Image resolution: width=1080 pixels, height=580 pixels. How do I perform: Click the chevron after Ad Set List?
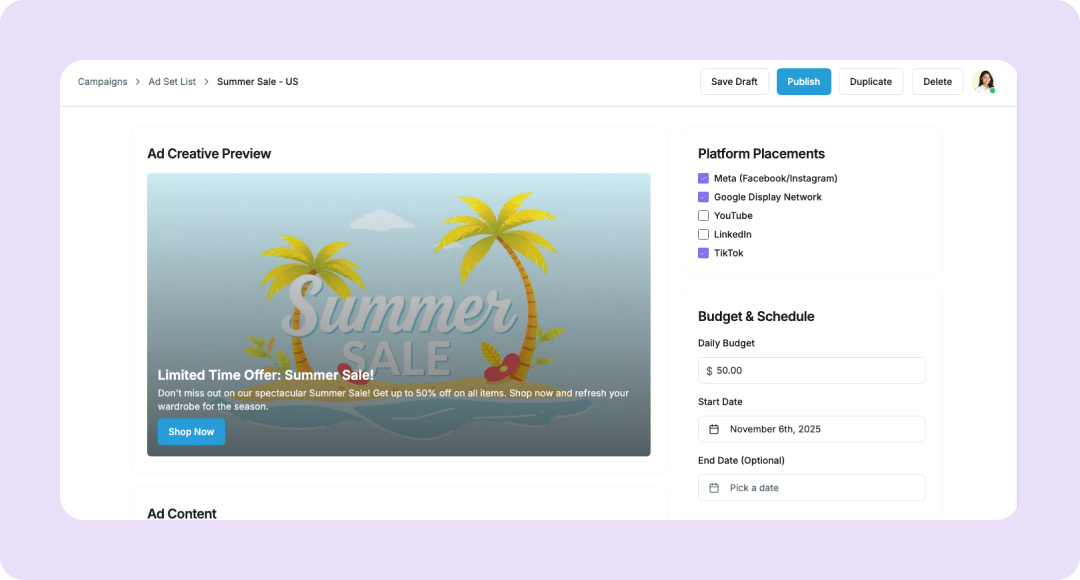[x=206, y=82]
